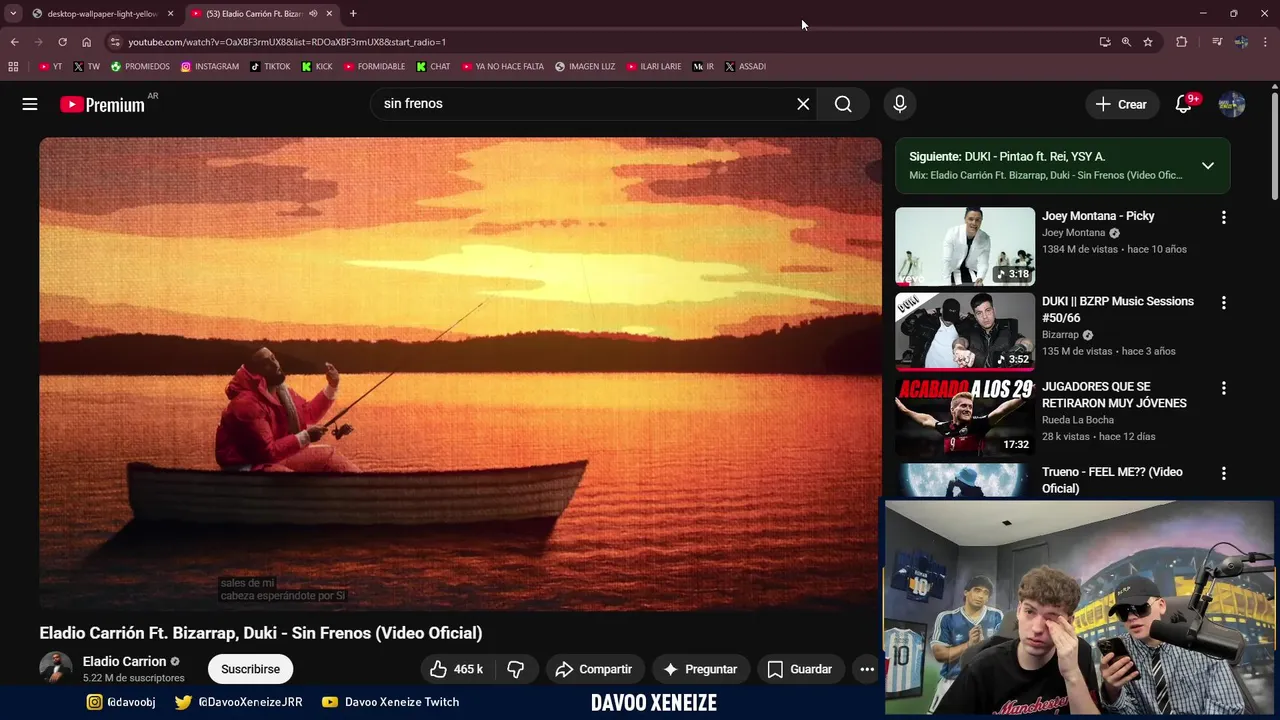Open the Eladio Carrion channel name link
This screenshot has width=1280, height=720.
tap(124, 661)
